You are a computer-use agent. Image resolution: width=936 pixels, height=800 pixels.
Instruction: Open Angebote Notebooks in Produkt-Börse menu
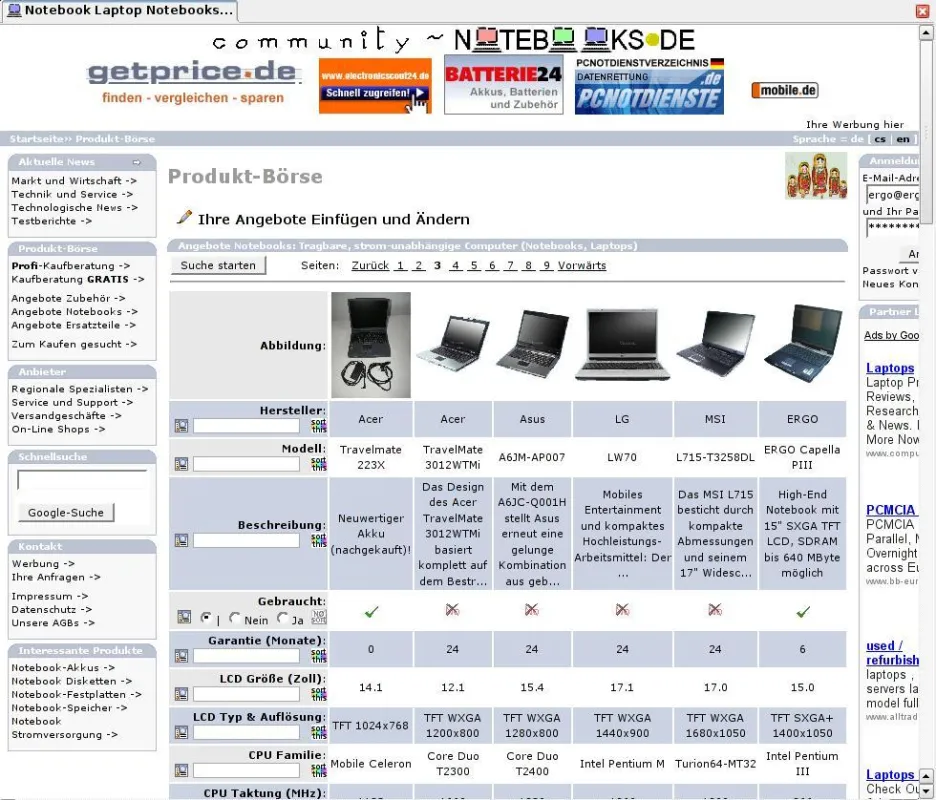point(75,312)
